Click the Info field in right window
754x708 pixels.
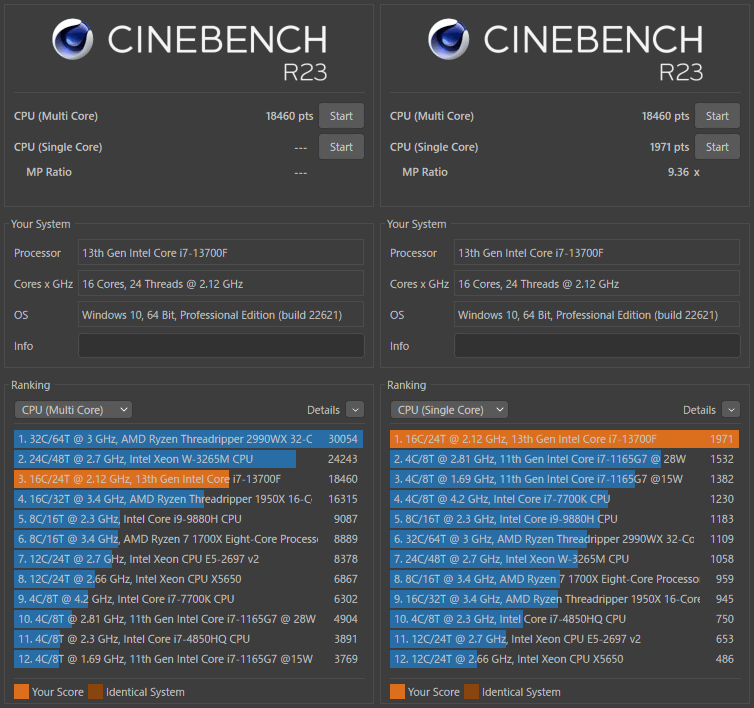(x=597, y=346)
